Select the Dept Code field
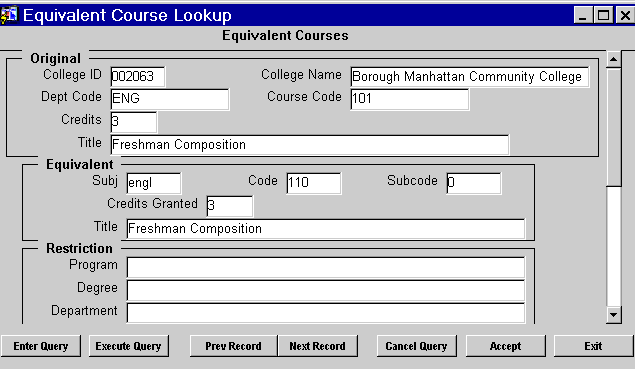Image resolution: width=635 pixels, height=369 pixels. point(170,99)
